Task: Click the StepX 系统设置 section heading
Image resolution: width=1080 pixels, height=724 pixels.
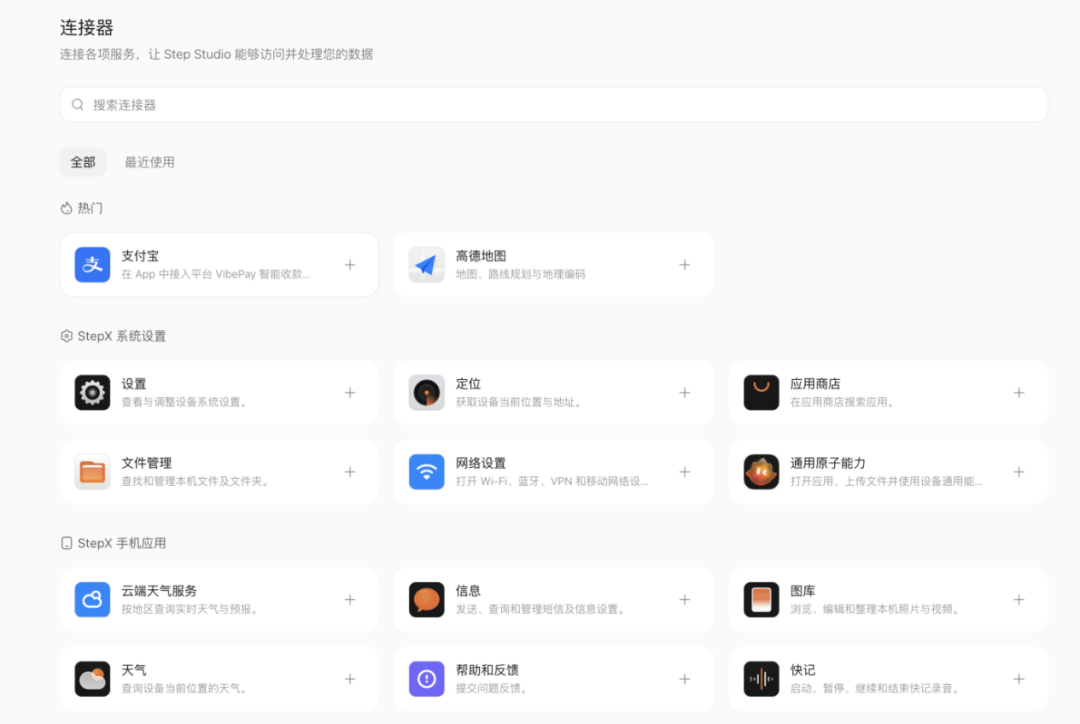Action: [114, 336]
